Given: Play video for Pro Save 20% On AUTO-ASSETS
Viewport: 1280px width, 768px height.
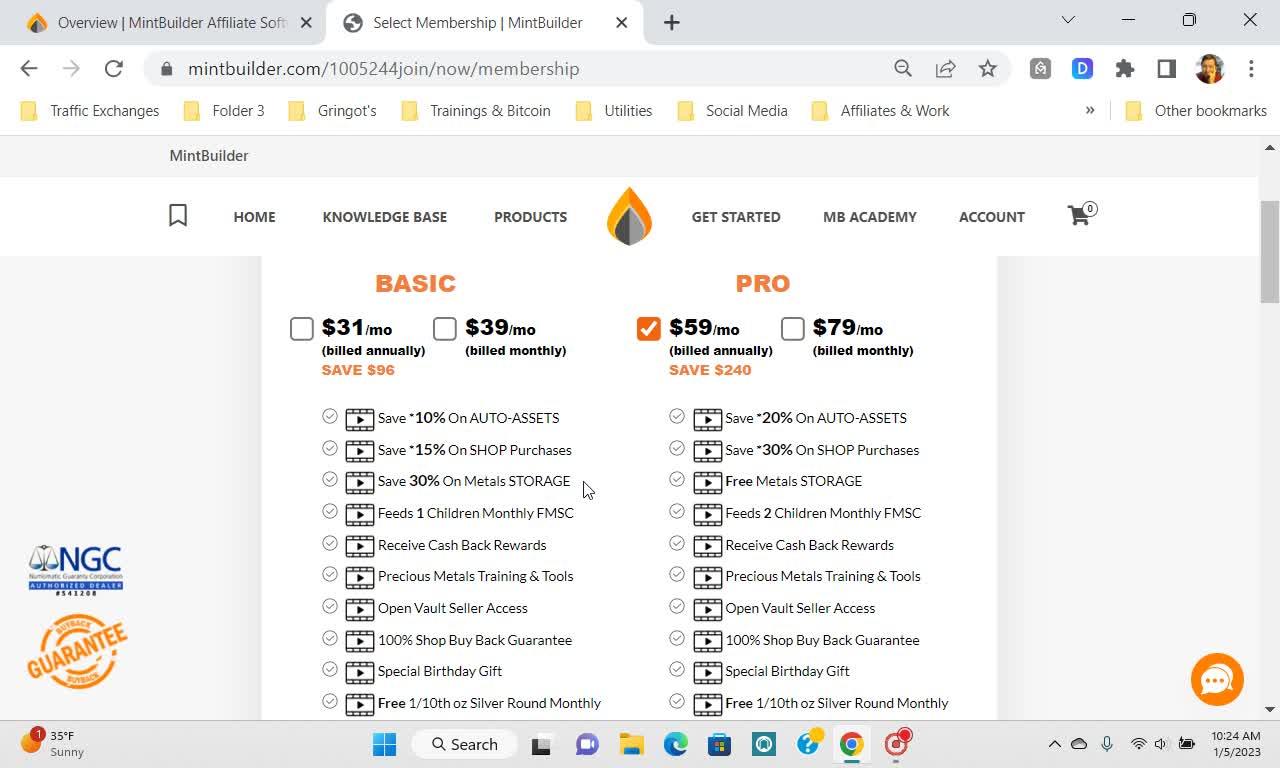Looking at the screenshot, I should coord(707,418).
